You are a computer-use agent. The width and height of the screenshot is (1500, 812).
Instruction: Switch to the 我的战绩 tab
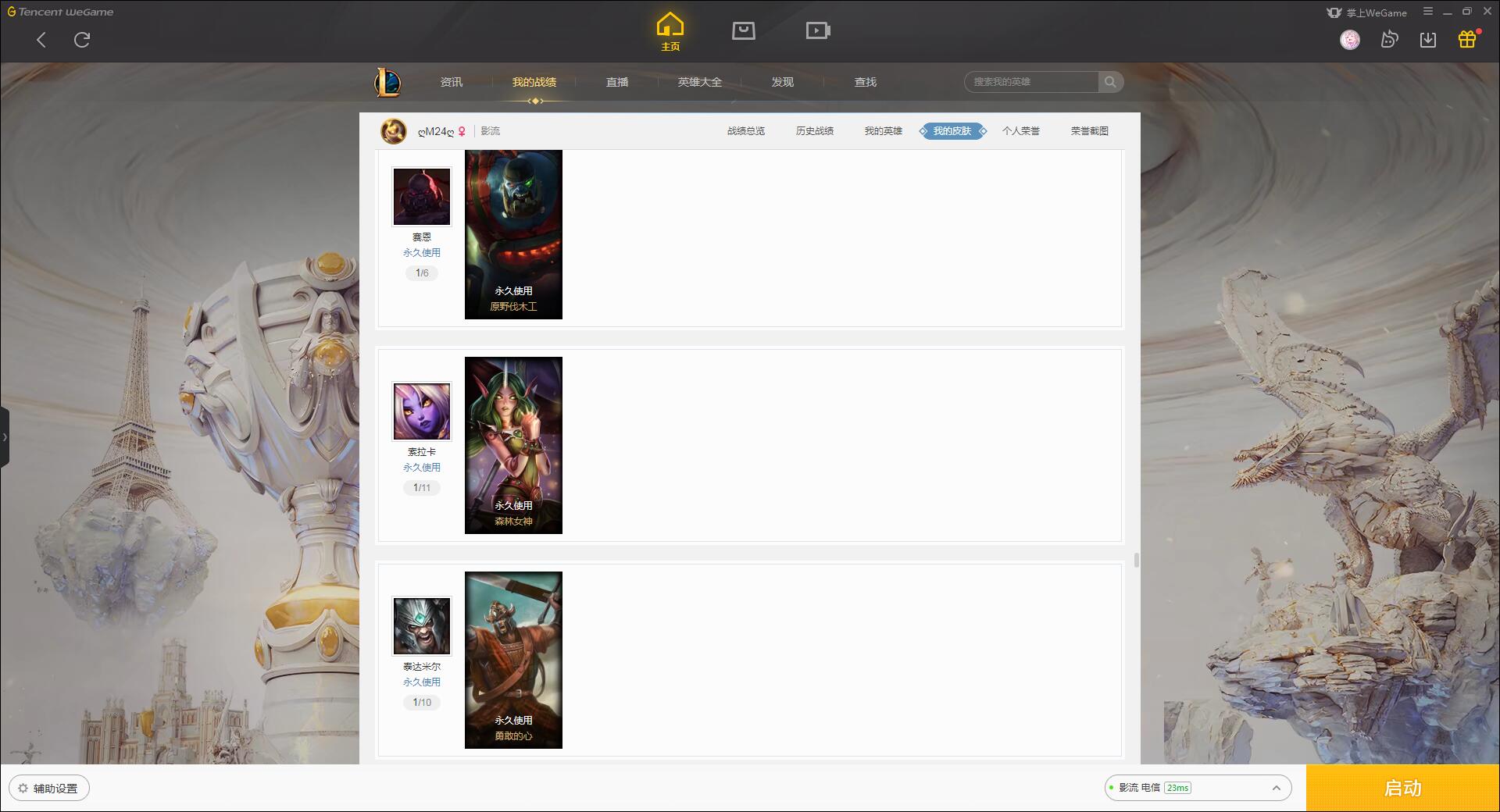tap(534, 82)
